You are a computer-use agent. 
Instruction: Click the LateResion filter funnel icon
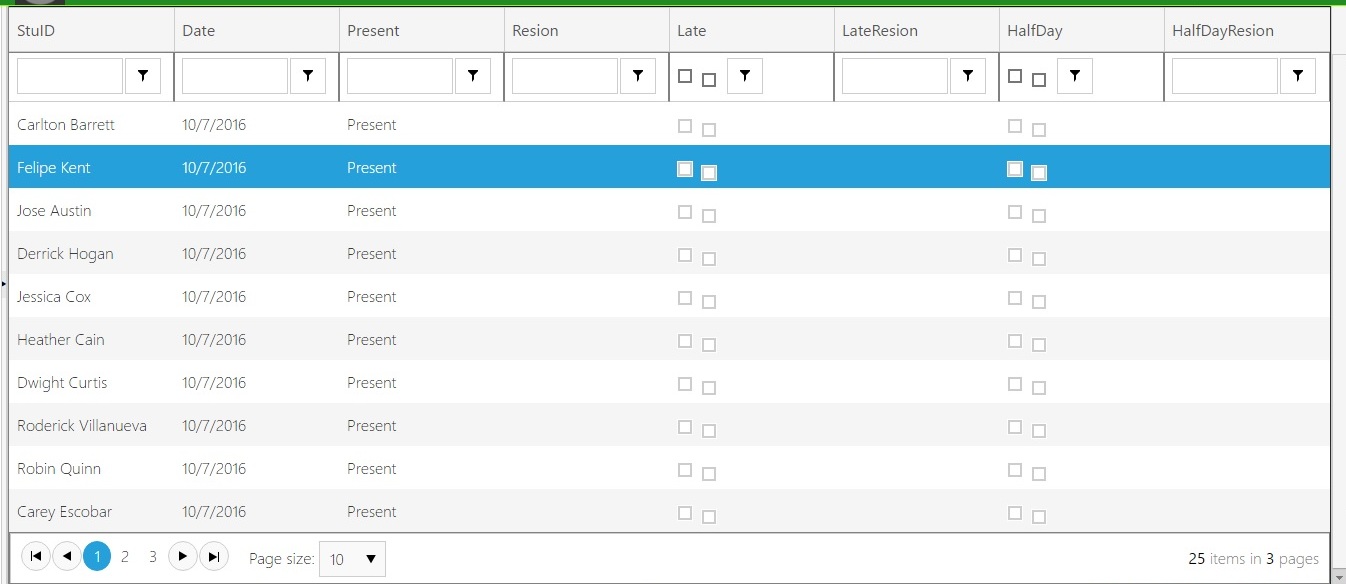[968, 76]
